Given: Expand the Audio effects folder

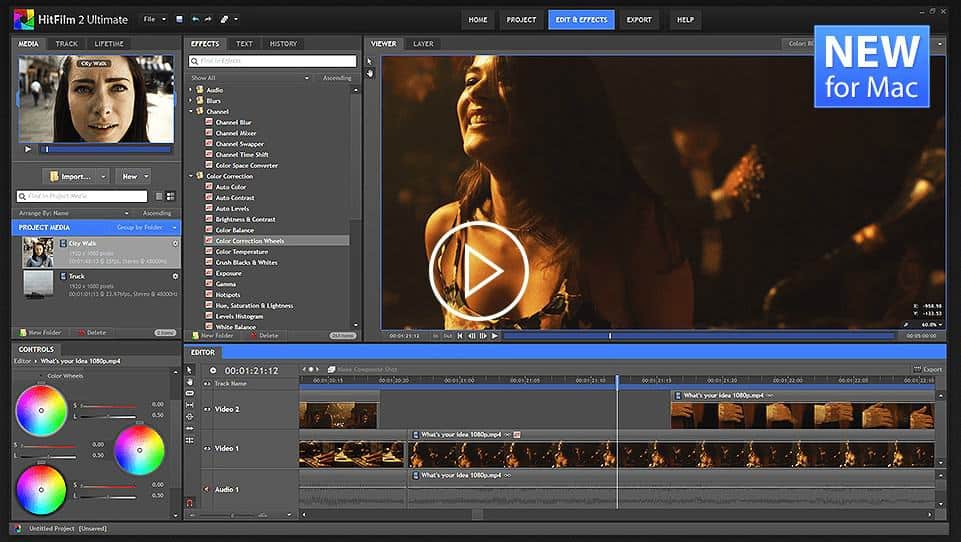Looking at the screenshot, I should (191, 90).
